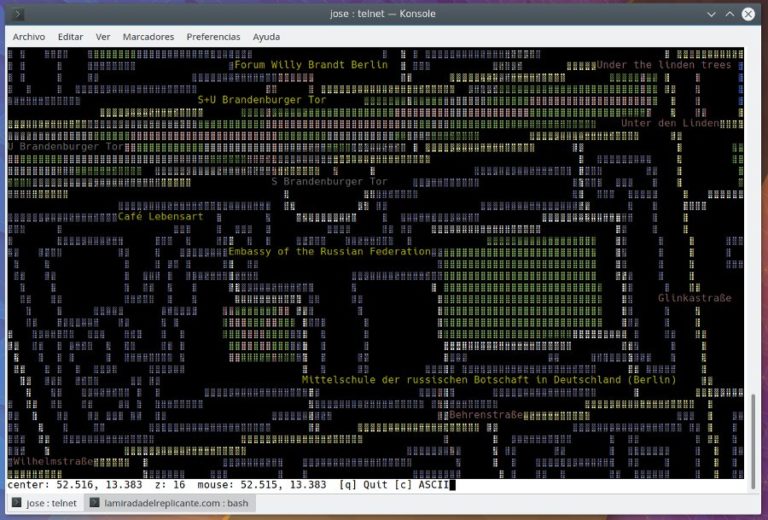Maximize the Konsole window

(x=729, y=14)
